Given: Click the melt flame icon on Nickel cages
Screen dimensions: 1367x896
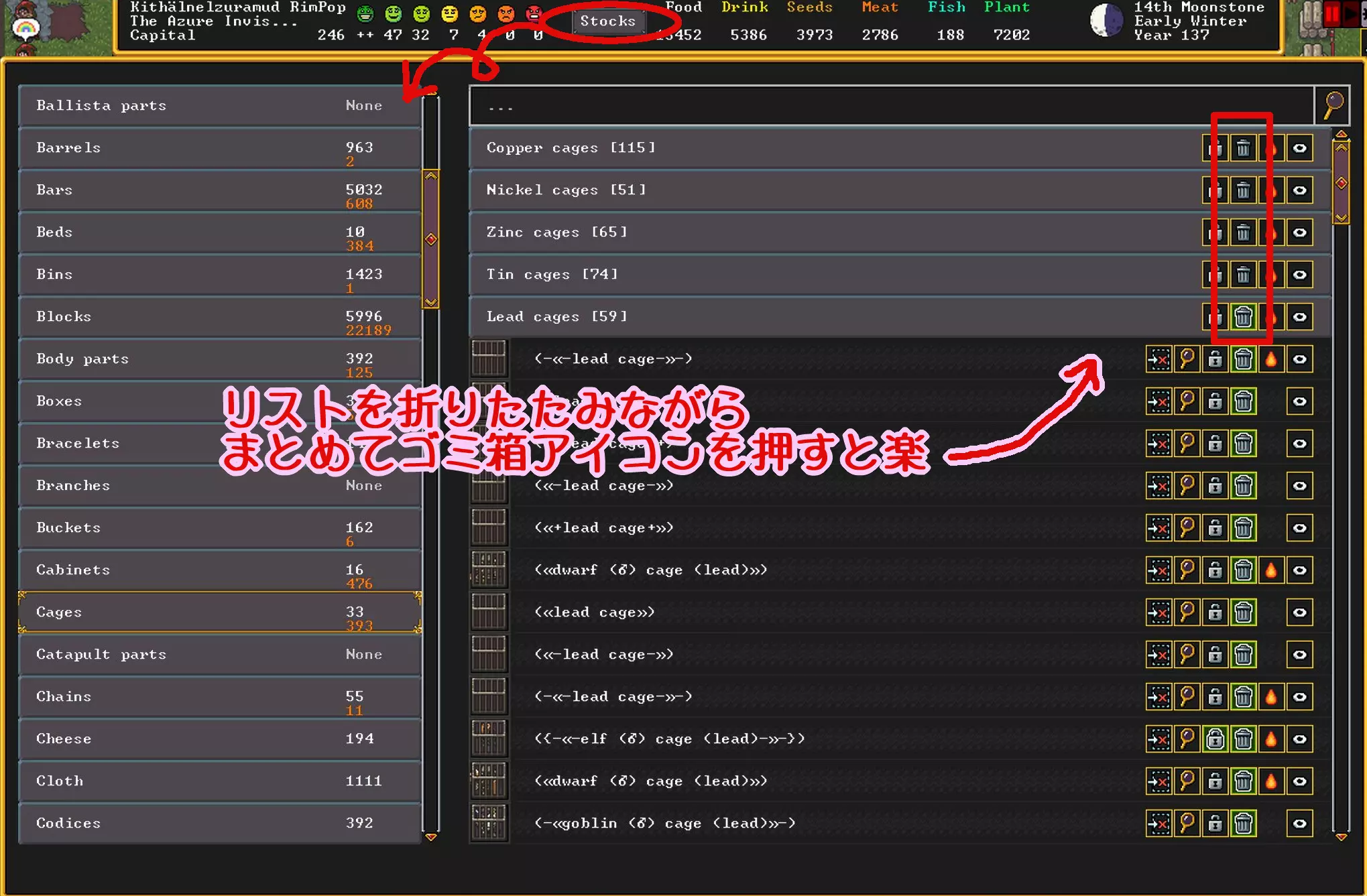Looking at the screenshot, I should tap(1271, 190).
